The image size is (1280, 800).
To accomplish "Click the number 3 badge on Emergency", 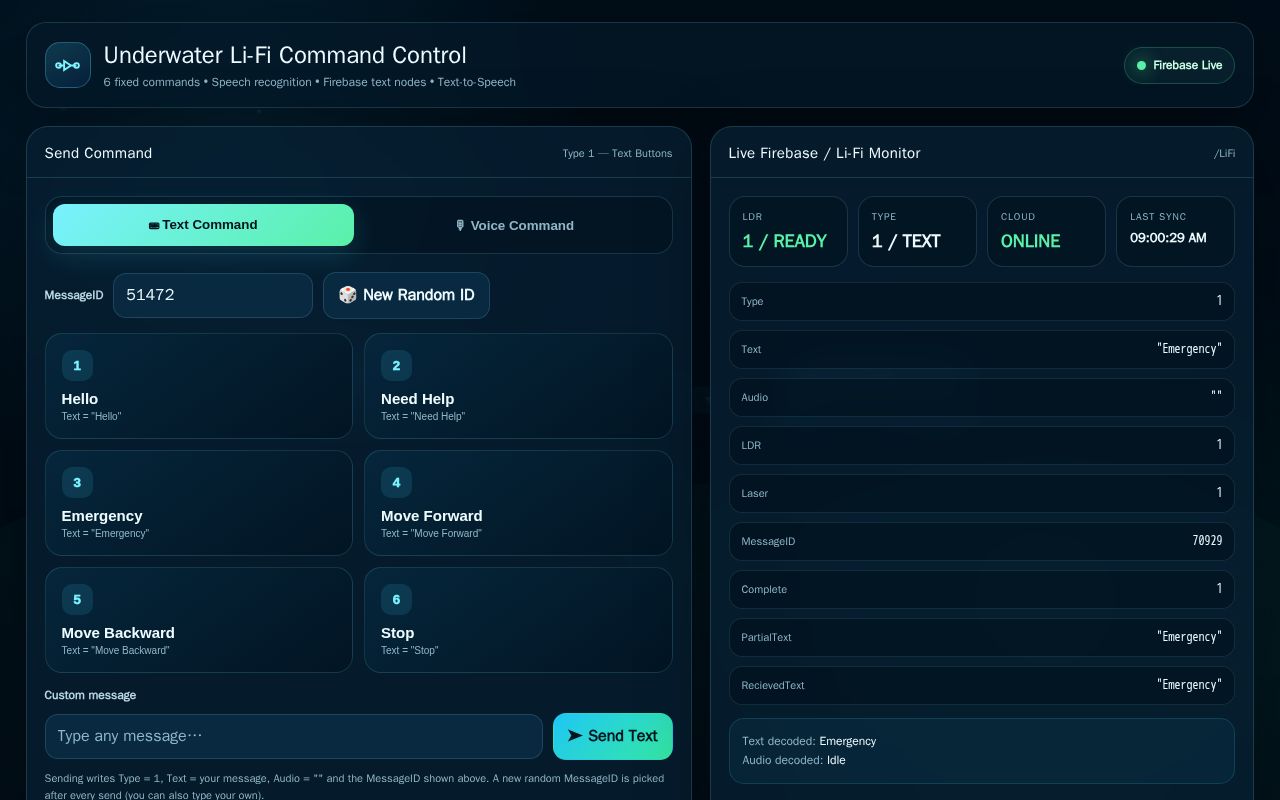I will click(x=77, y=483).
